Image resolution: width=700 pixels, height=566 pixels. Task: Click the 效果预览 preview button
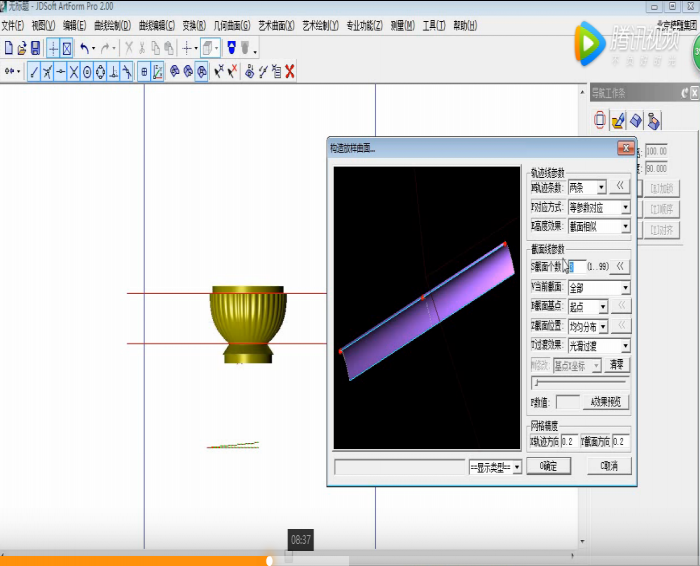(607, 402)
